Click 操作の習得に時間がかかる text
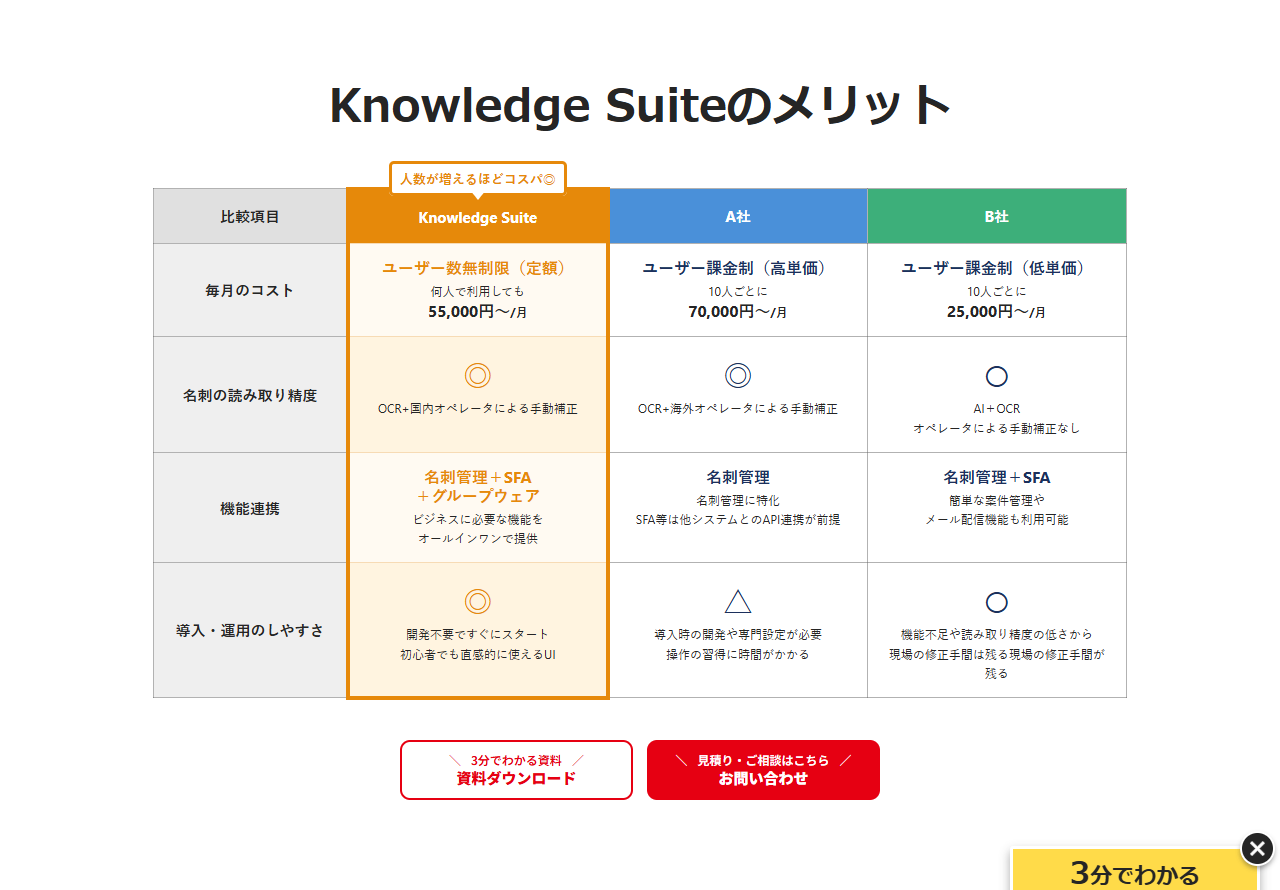Screen dimensions: 1280x890 [x=738, y=654]
